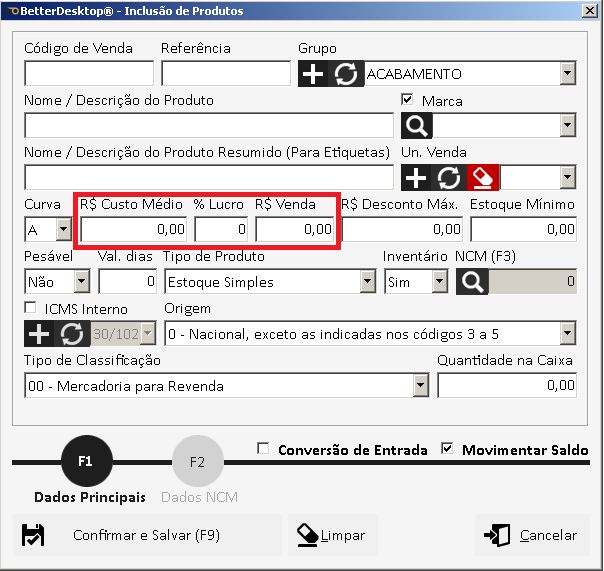The image size is (604, 571).
Task: Click the Código de Venda input field
Action: [x=89, y=74]
